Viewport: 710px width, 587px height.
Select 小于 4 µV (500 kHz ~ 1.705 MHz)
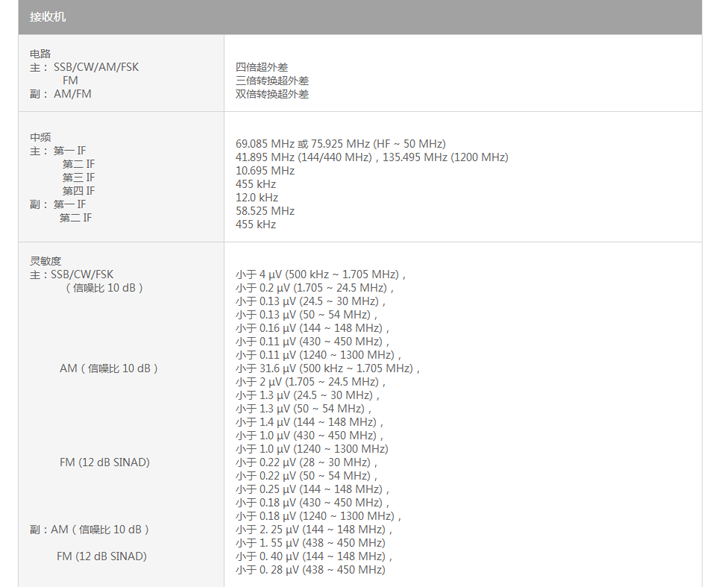pos(321,274)
